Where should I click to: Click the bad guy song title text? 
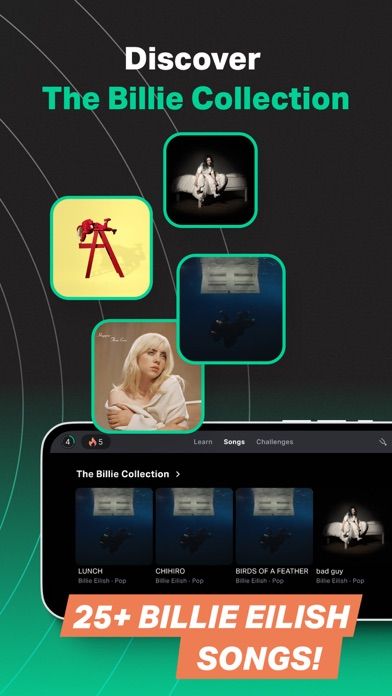(329, 571)
